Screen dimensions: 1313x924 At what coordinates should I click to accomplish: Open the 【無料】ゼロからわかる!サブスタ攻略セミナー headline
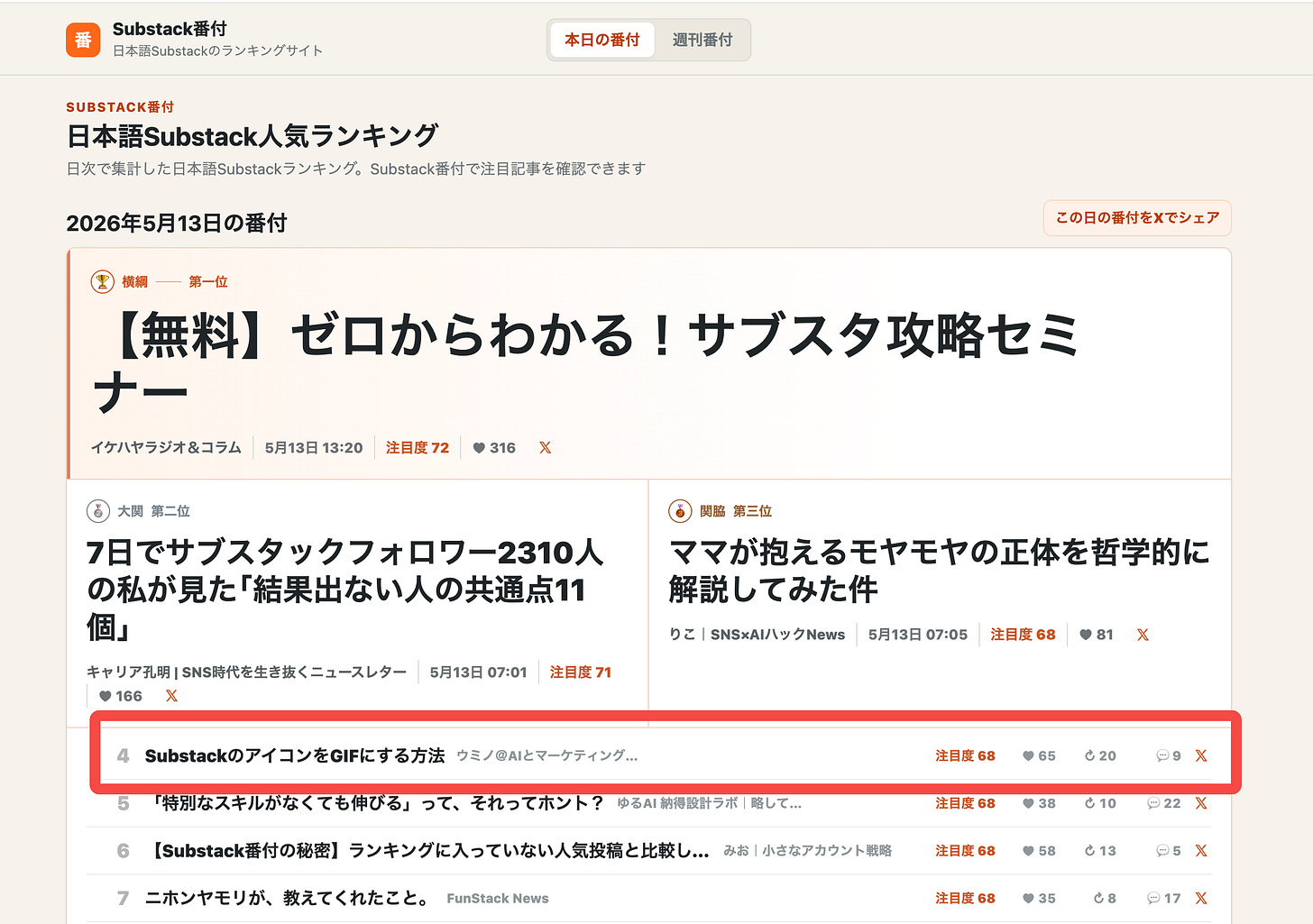(x=586, y=363)
